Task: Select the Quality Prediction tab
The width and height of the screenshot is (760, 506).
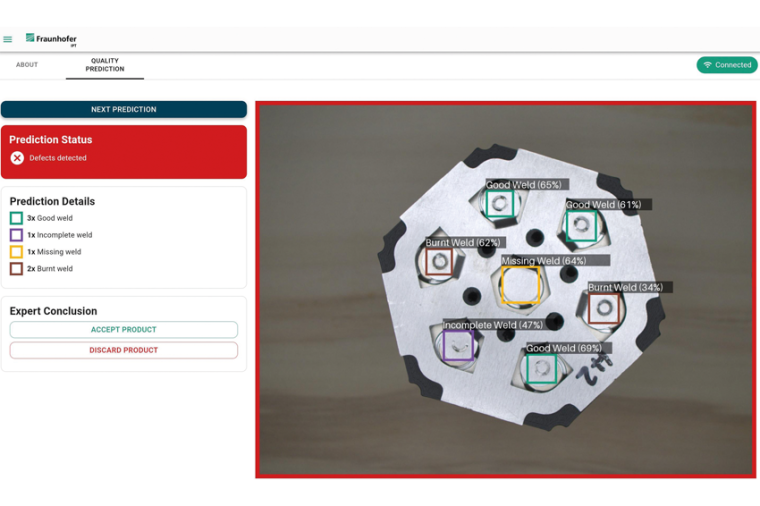Action: coord(105,65)
